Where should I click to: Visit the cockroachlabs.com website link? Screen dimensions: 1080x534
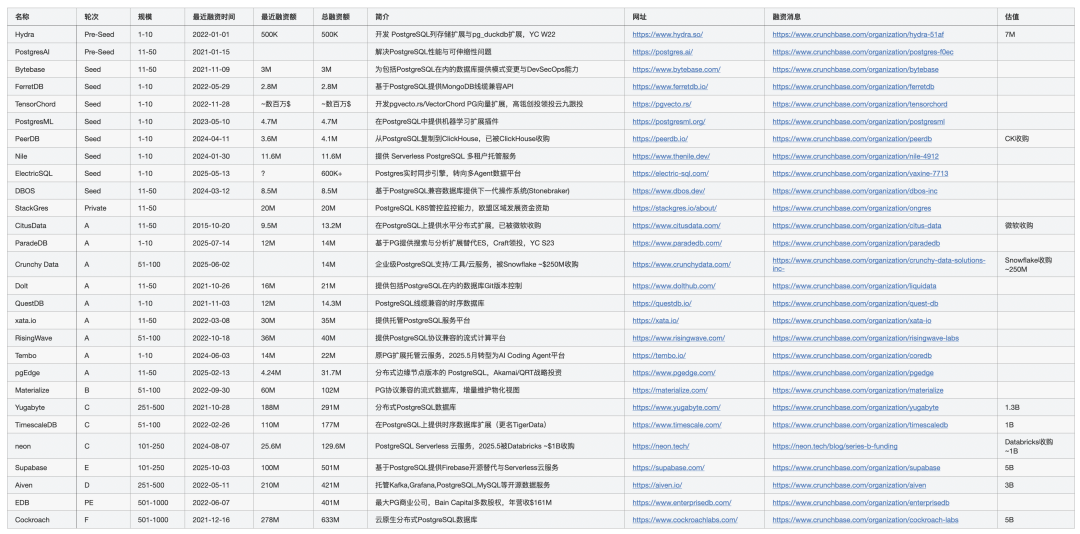tap(685, 520)
